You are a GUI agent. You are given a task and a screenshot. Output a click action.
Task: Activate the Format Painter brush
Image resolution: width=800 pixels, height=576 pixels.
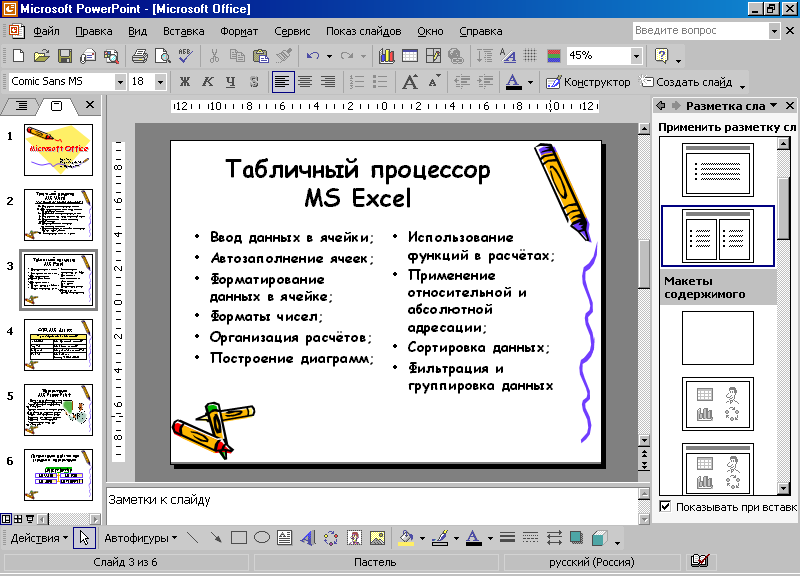(x=284, y=56)
